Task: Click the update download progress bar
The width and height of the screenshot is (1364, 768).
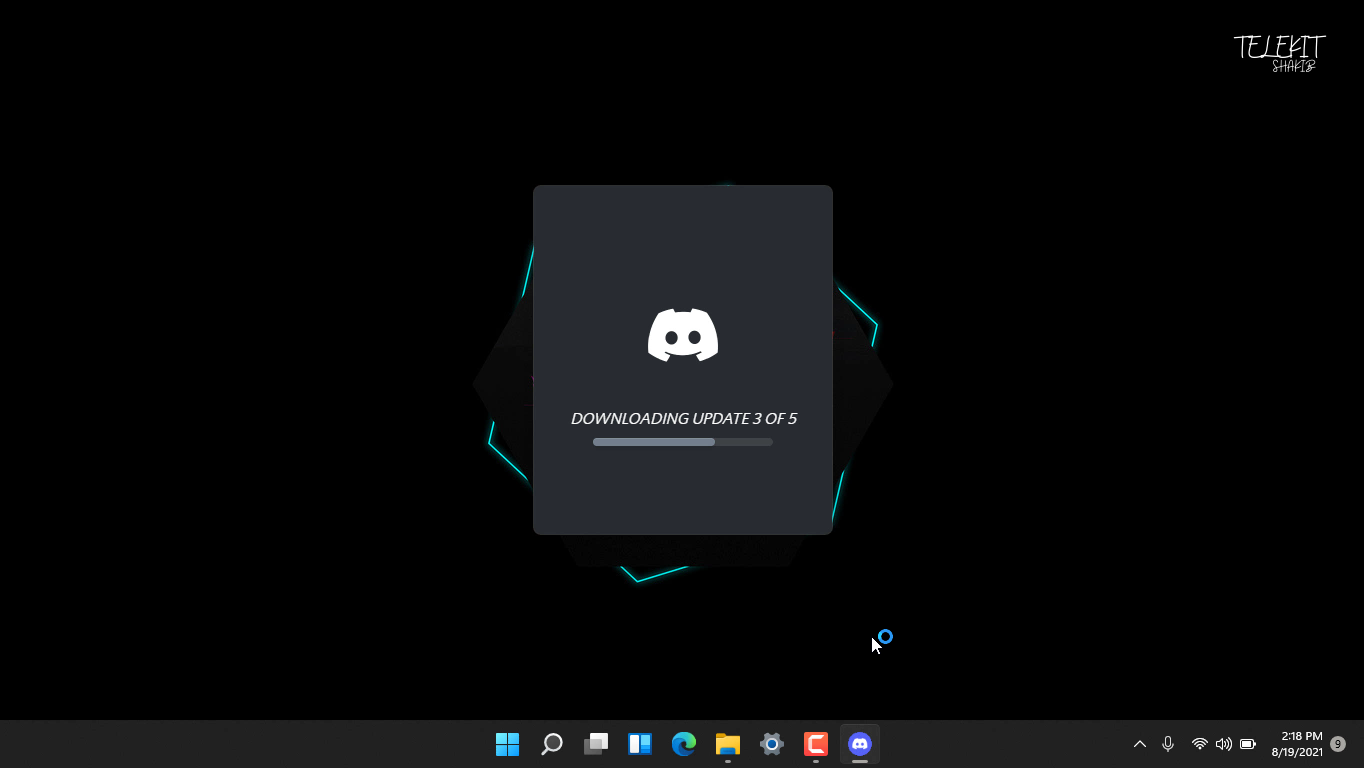Action: click(x=683, y=442)
